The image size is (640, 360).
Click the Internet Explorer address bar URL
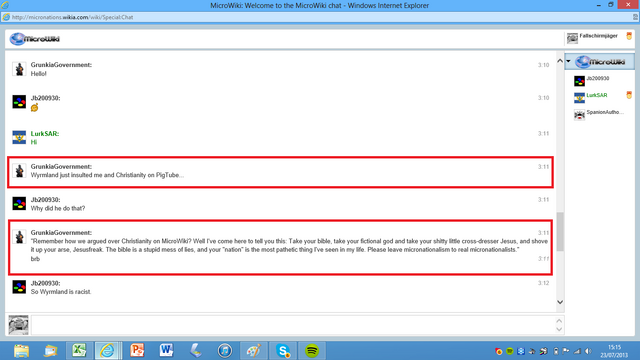click(72, 17)
